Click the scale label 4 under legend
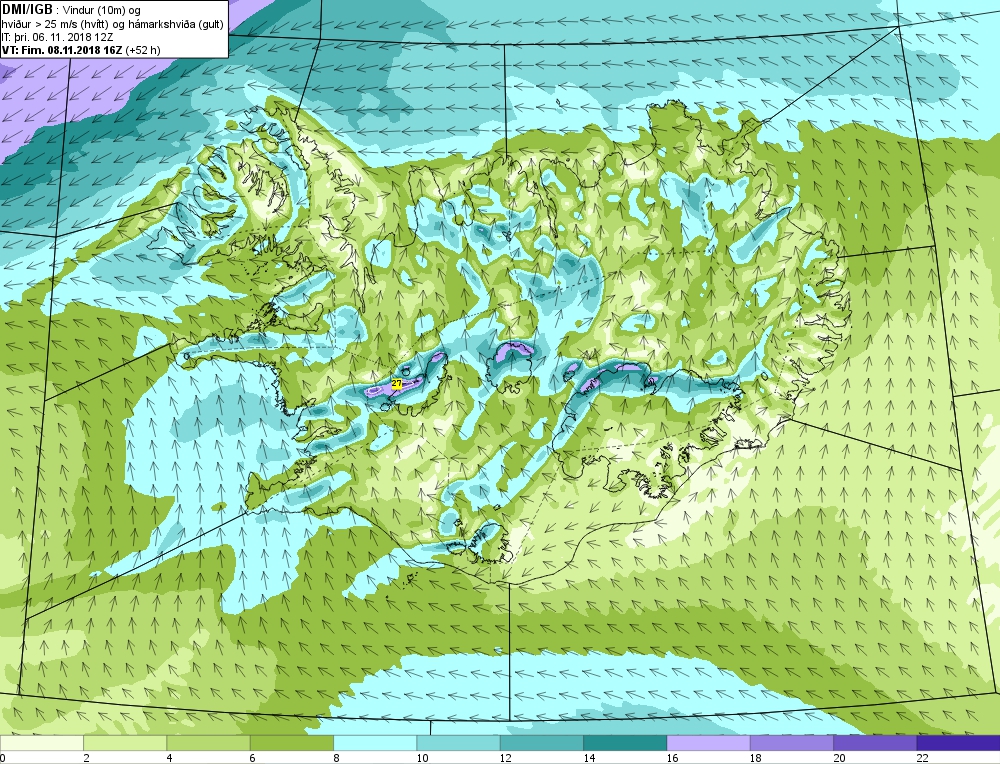 point(170,758)
